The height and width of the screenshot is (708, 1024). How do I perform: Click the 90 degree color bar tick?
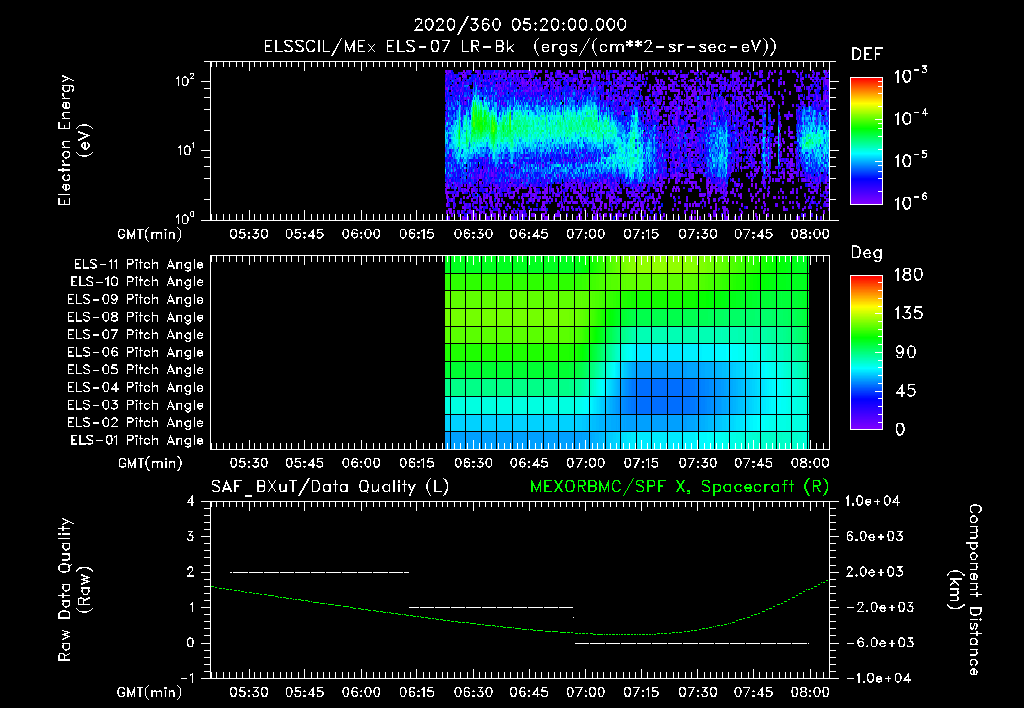906,353
